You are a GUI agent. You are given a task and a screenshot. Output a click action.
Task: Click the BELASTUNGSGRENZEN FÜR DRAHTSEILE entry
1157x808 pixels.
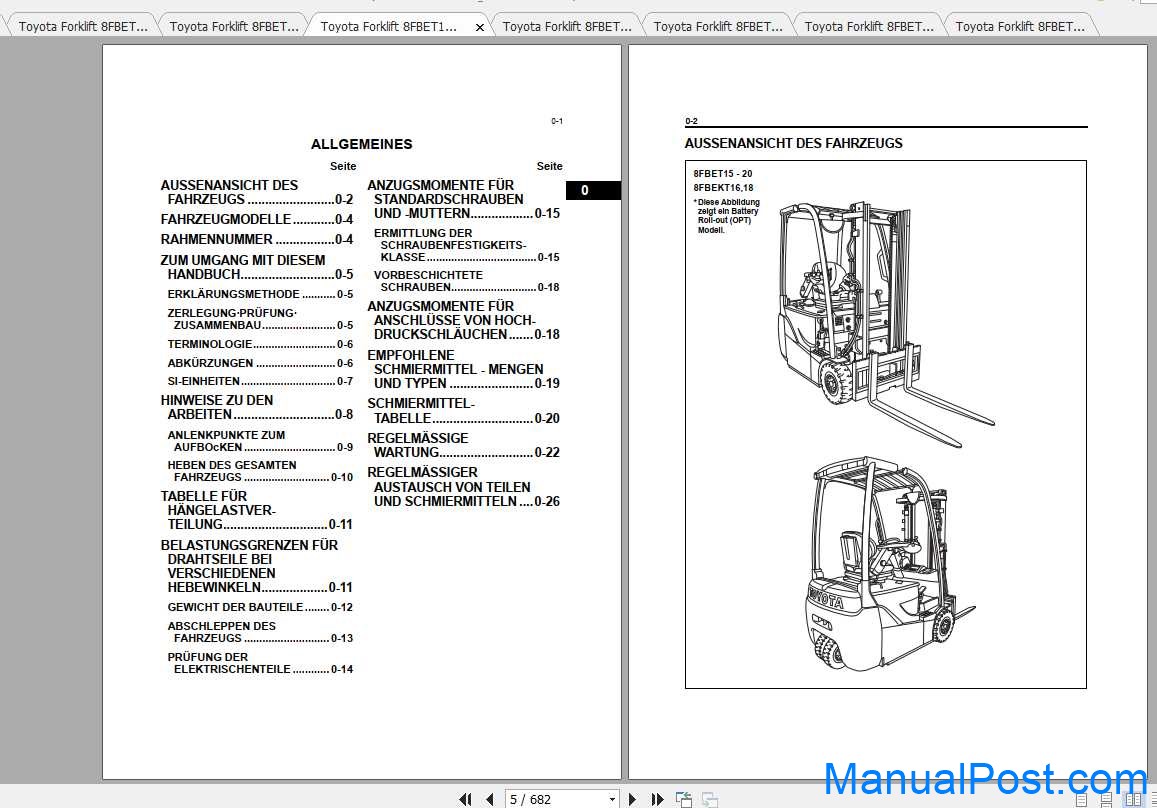coord(257,566)
